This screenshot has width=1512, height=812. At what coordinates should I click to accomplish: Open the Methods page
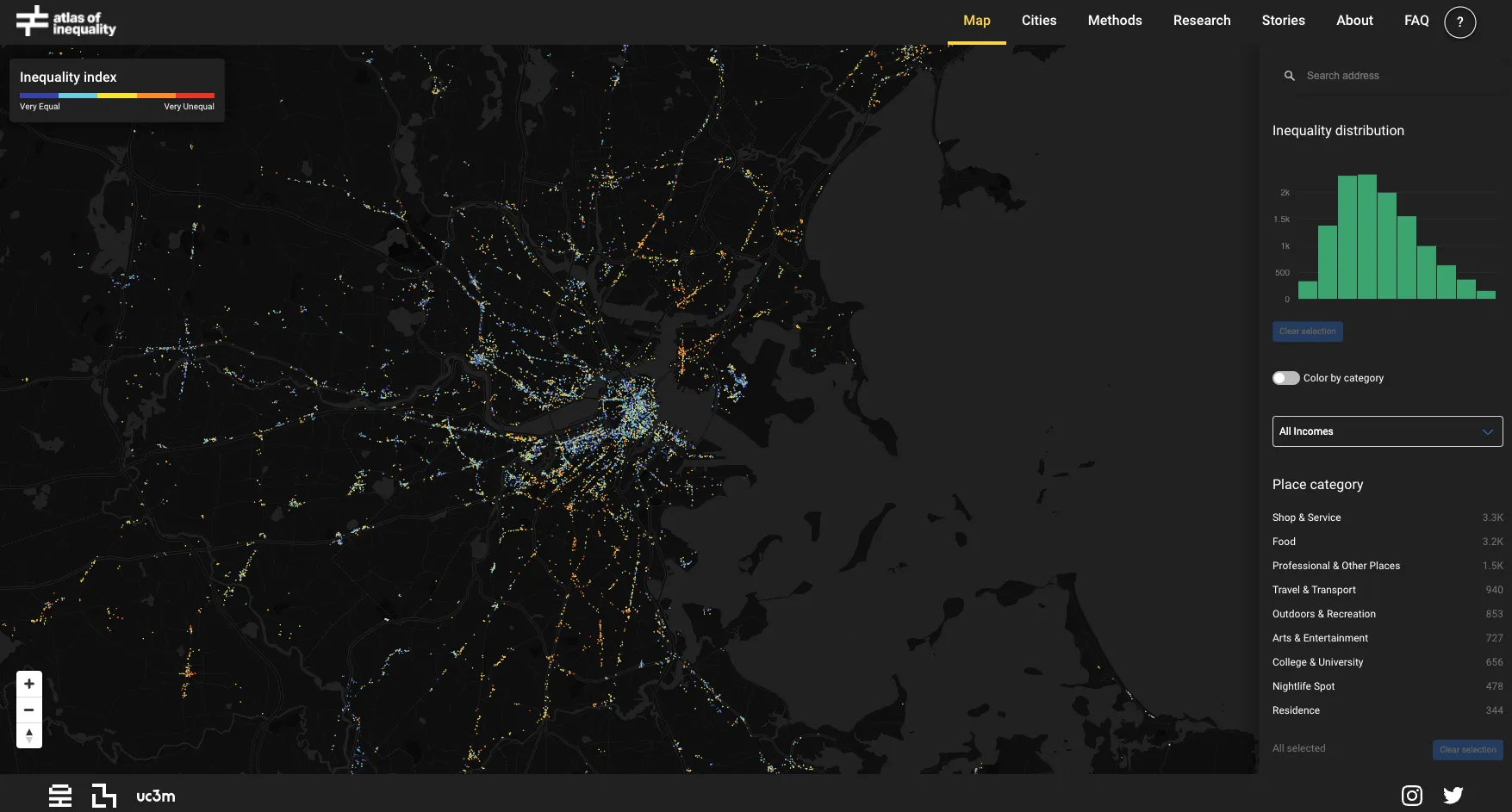pyautogui.click(x=1115, y=21)
